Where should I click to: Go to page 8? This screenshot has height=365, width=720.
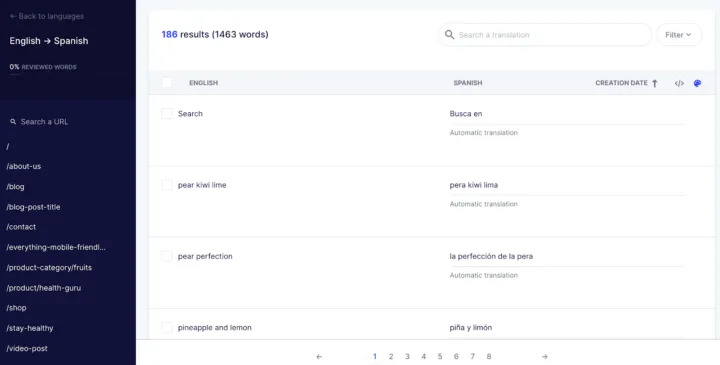pyautogui.click(x=489, y=356)
